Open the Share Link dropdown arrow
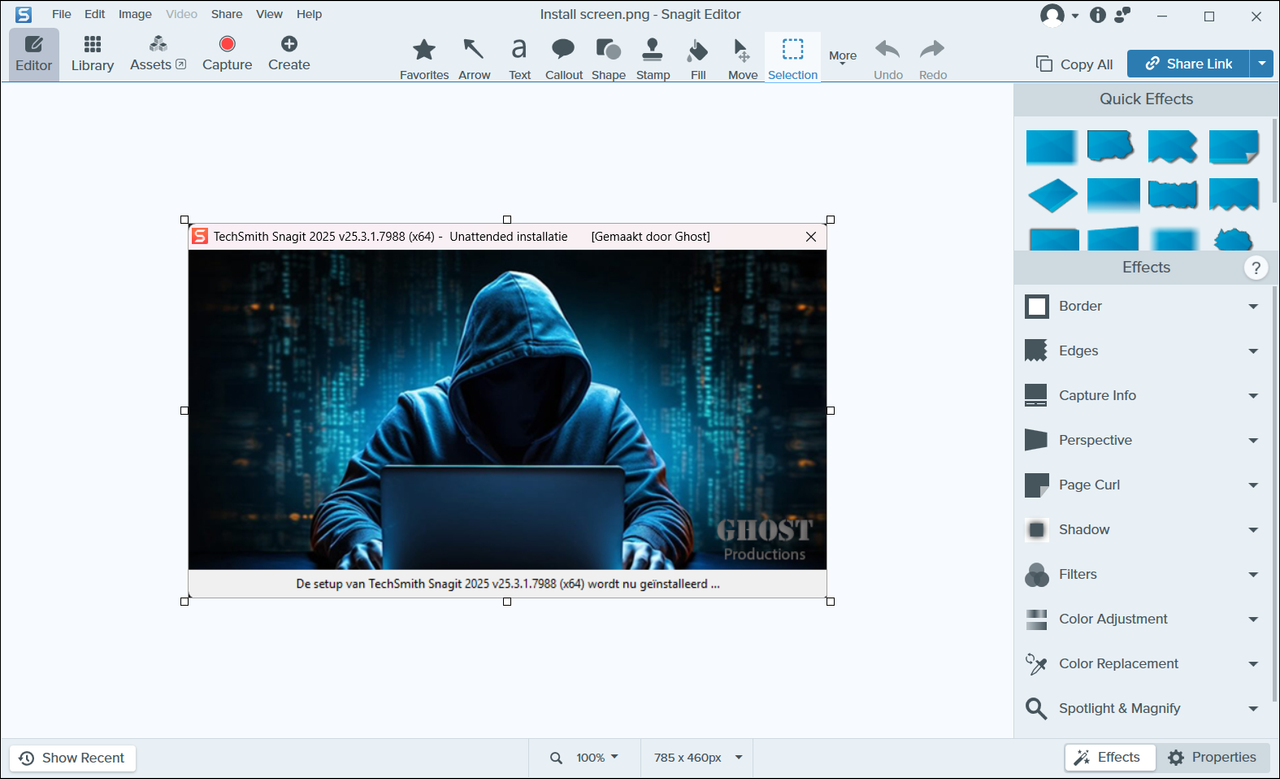Image resolution: width=1280 pixels, height=779 pixels. coord(1260,64)
